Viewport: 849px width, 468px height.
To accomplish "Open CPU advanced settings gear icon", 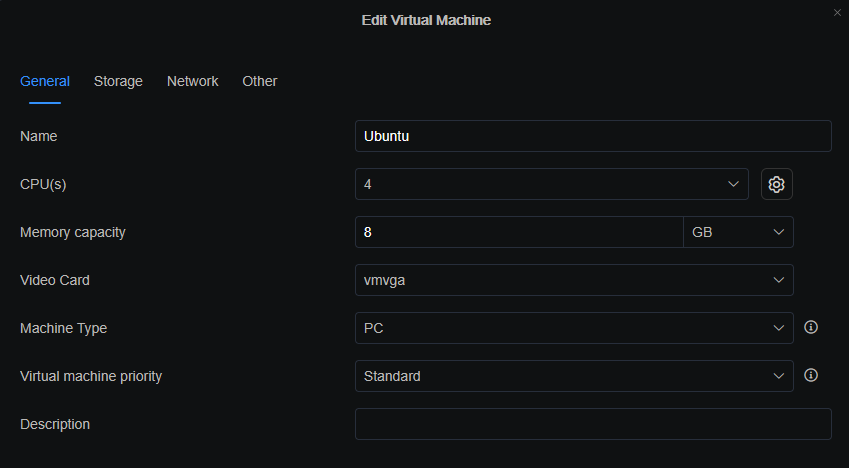I will (x=776, y=184).
